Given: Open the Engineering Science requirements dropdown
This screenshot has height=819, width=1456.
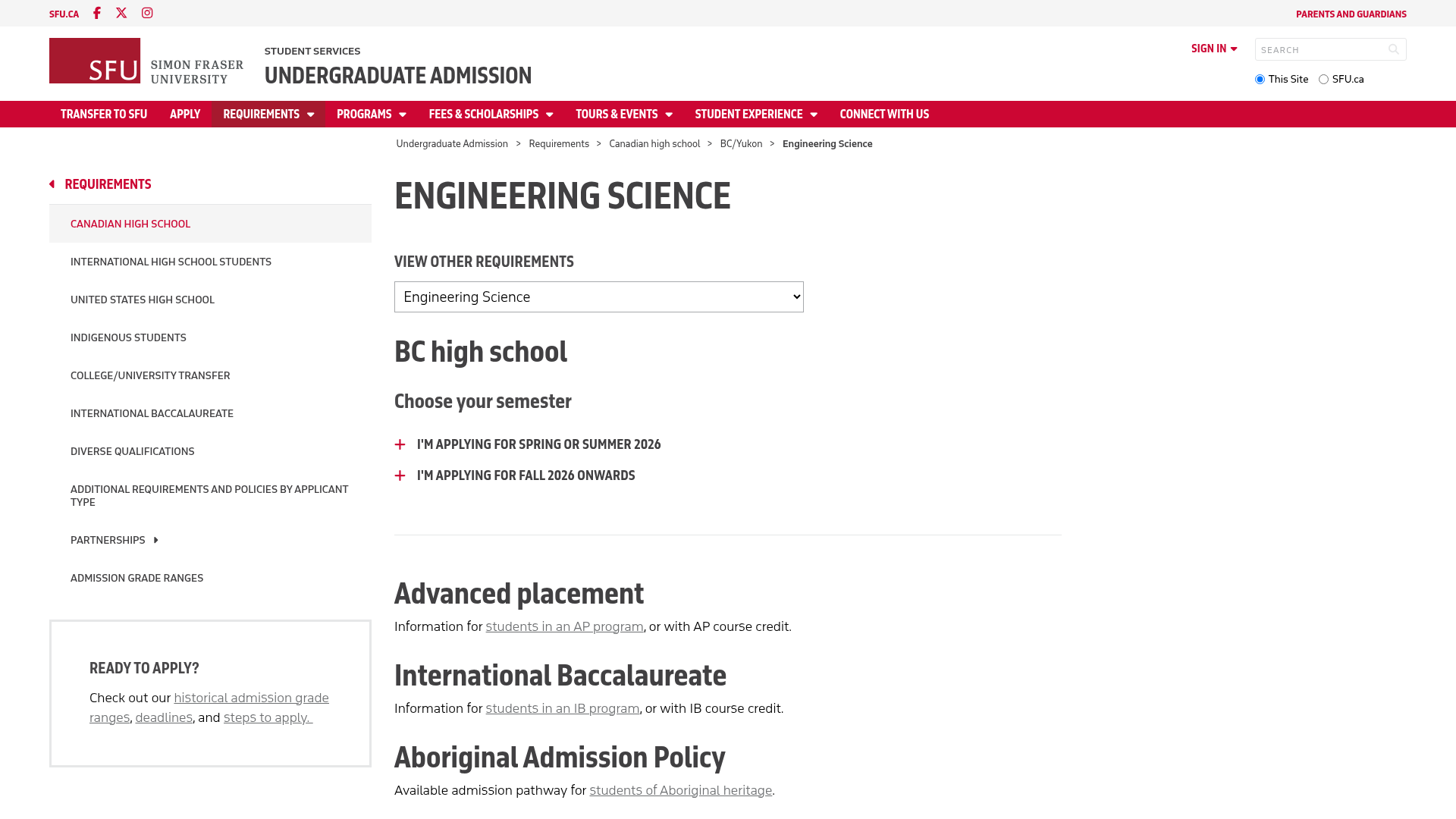Looking at the screenshot, I should coord(599,297).
